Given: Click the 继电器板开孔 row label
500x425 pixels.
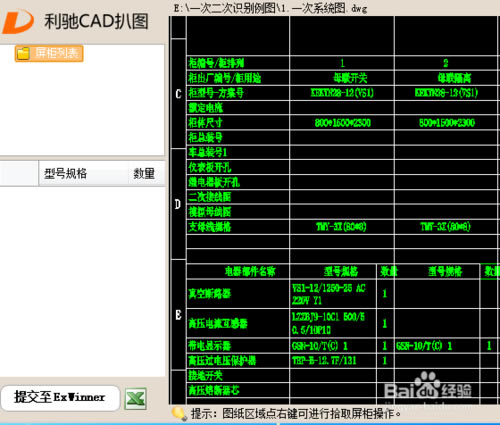Looking at the screenshot, I should [x=214, y=182].
